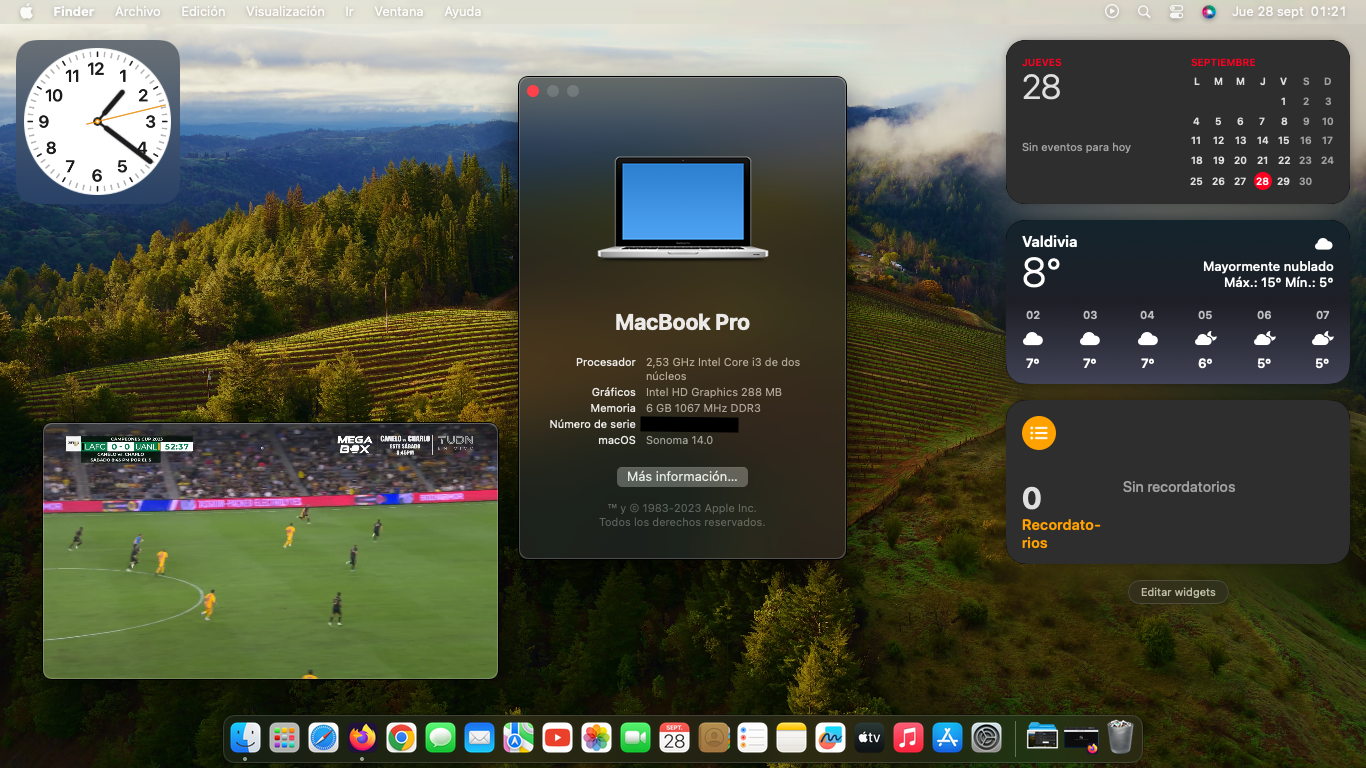The width and height of the screenshot is (1366, 768).
Task: Open App Store from the Dock
Action: click(947, 738)
